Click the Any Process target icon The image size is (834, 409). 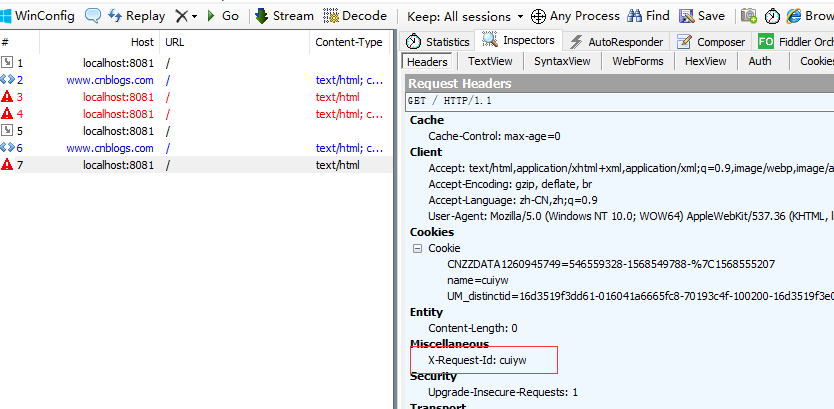click(538, 16)
